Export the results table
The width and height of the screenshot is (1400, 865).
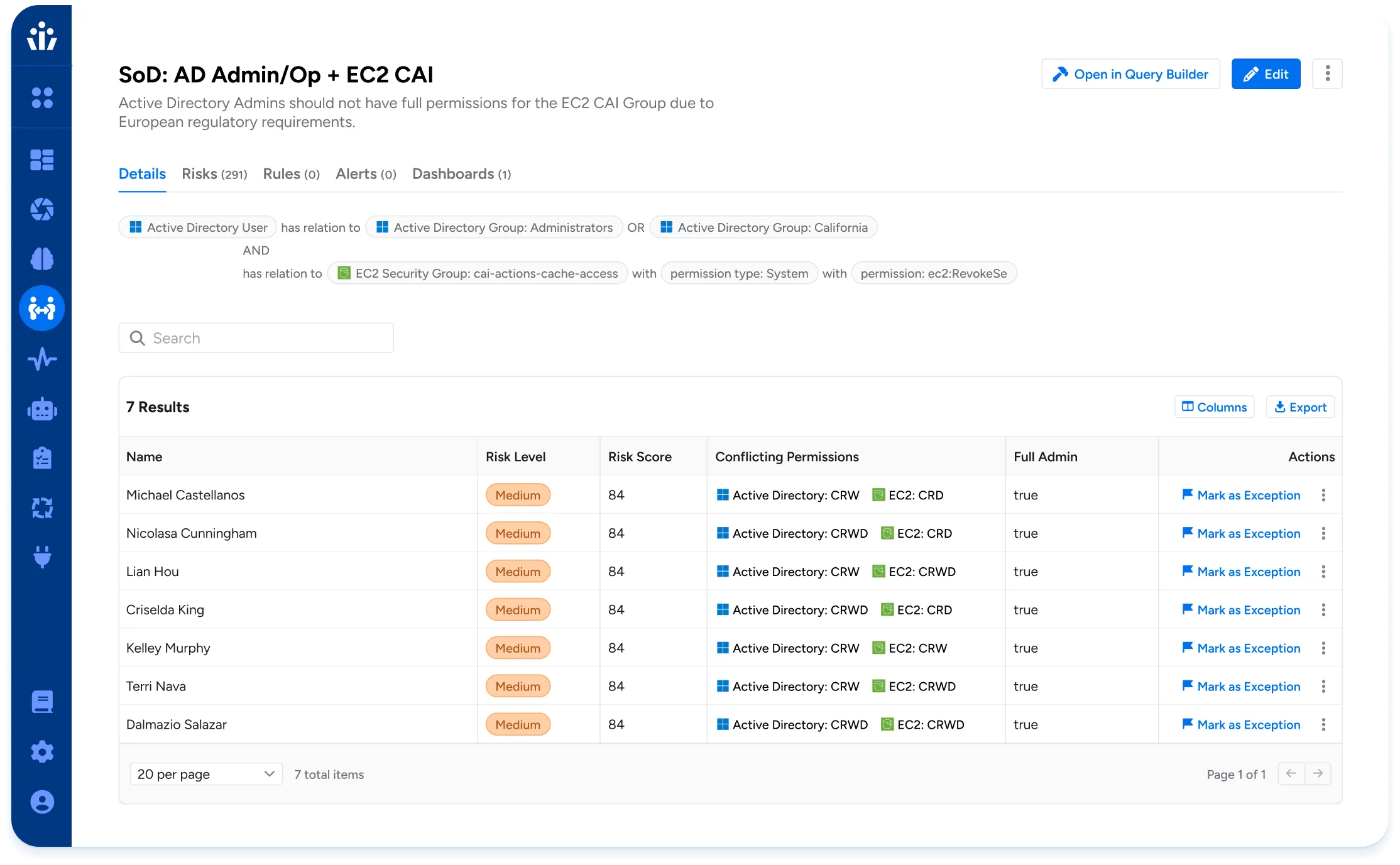pos(1300,407)
